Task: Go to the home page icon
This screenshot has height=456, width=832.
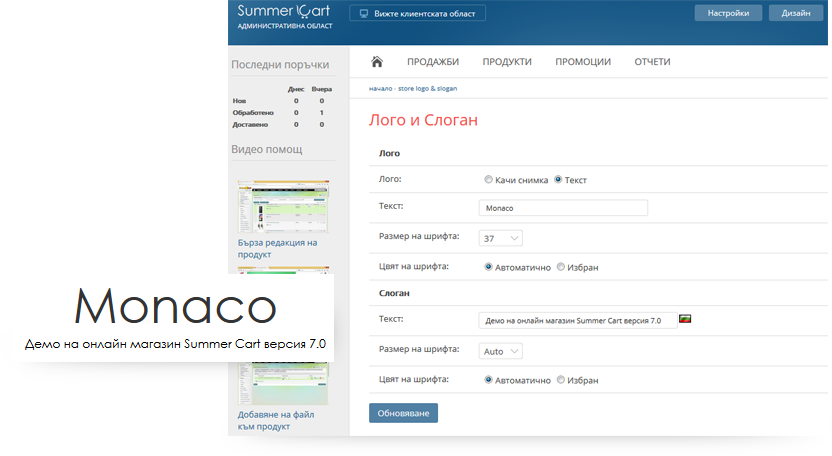Action: tap(377, 62)
